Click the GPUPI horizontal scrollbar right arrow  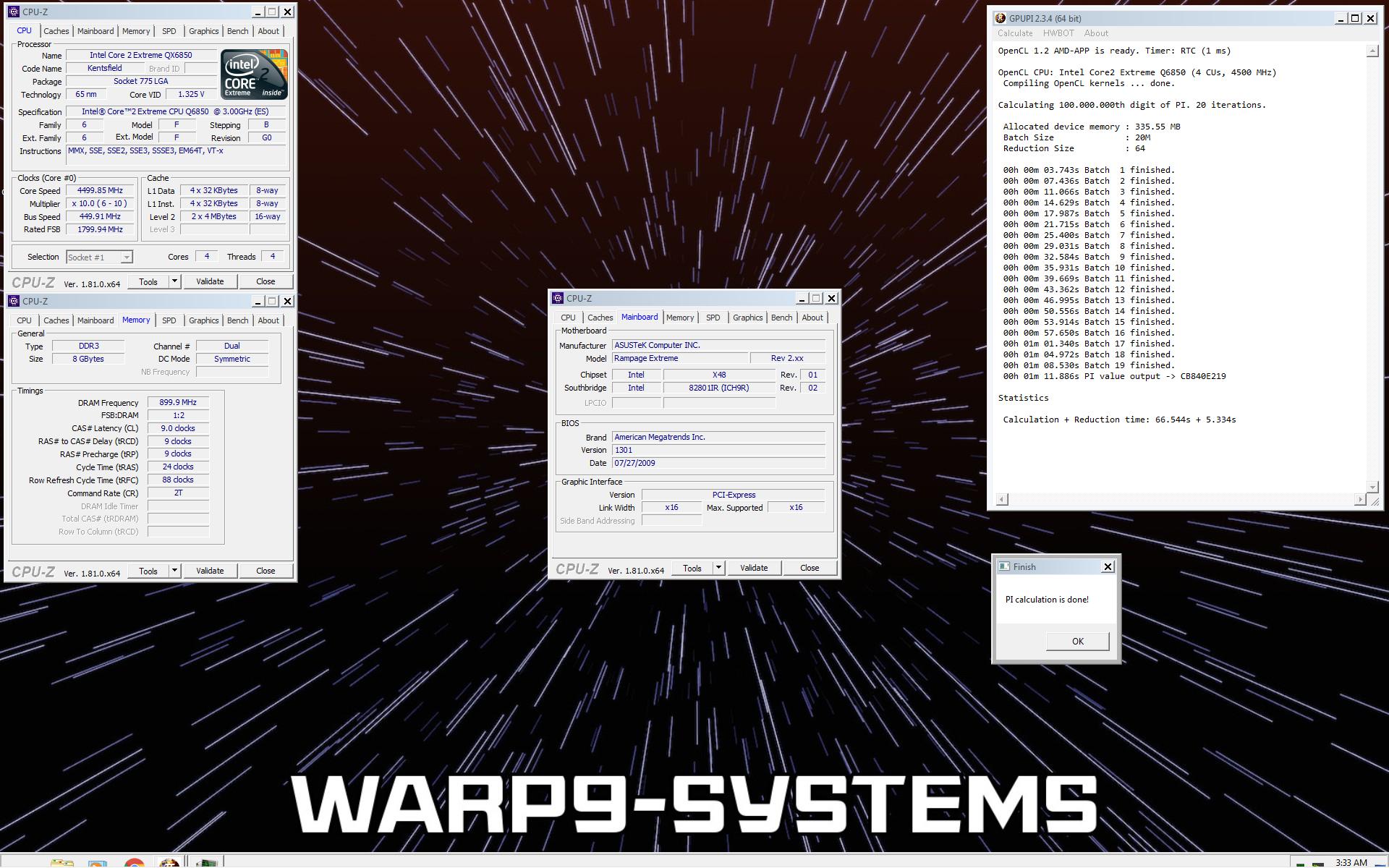tap(1359, 499)
